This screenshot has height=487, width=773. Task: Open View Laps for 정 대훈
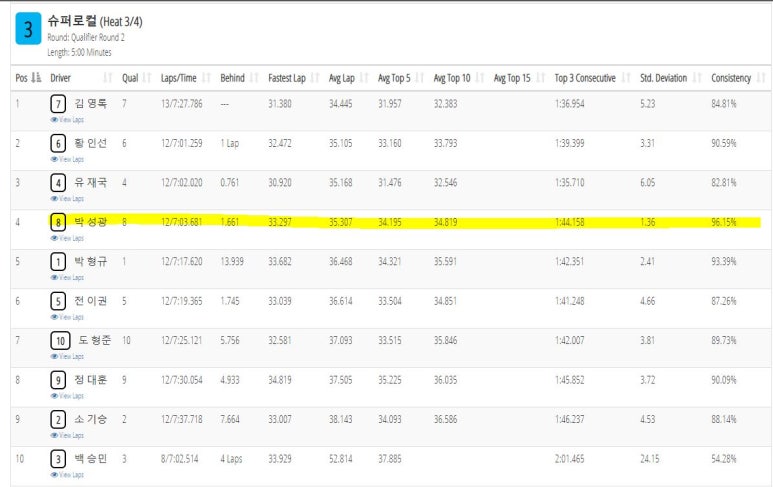pyautogui.click(x=67, y=396)
